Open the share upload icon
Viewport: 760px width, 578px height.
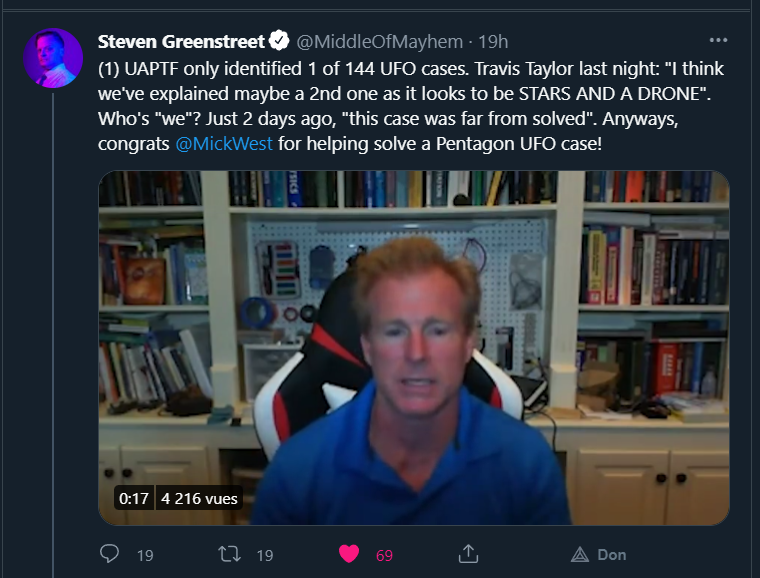[468, 554]
